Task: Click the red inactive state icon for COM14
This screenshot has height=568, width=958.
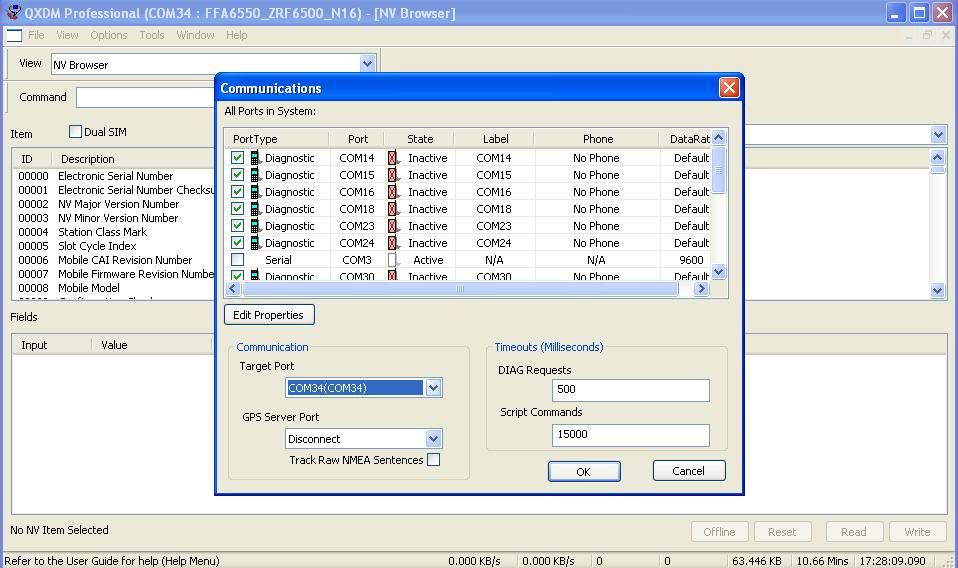Action: pos(393,158)
